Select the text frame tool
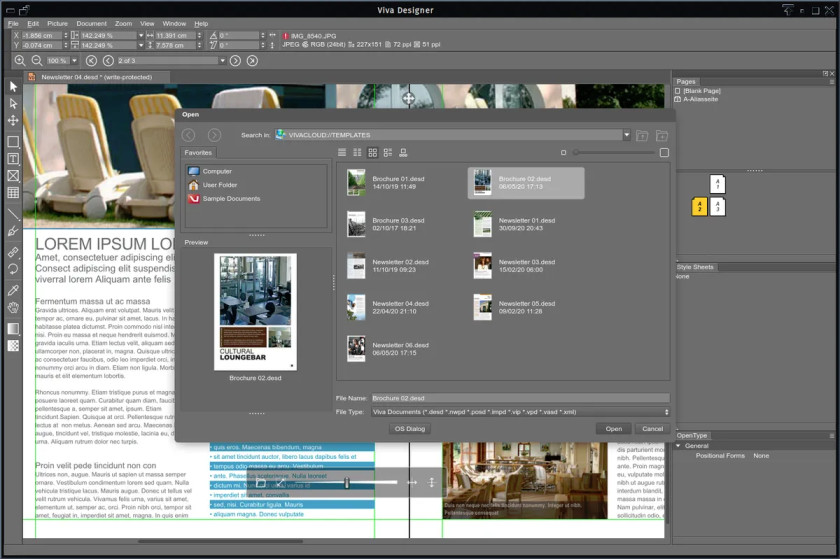Viewport: 840px width, 559px height. click(13, 159)
